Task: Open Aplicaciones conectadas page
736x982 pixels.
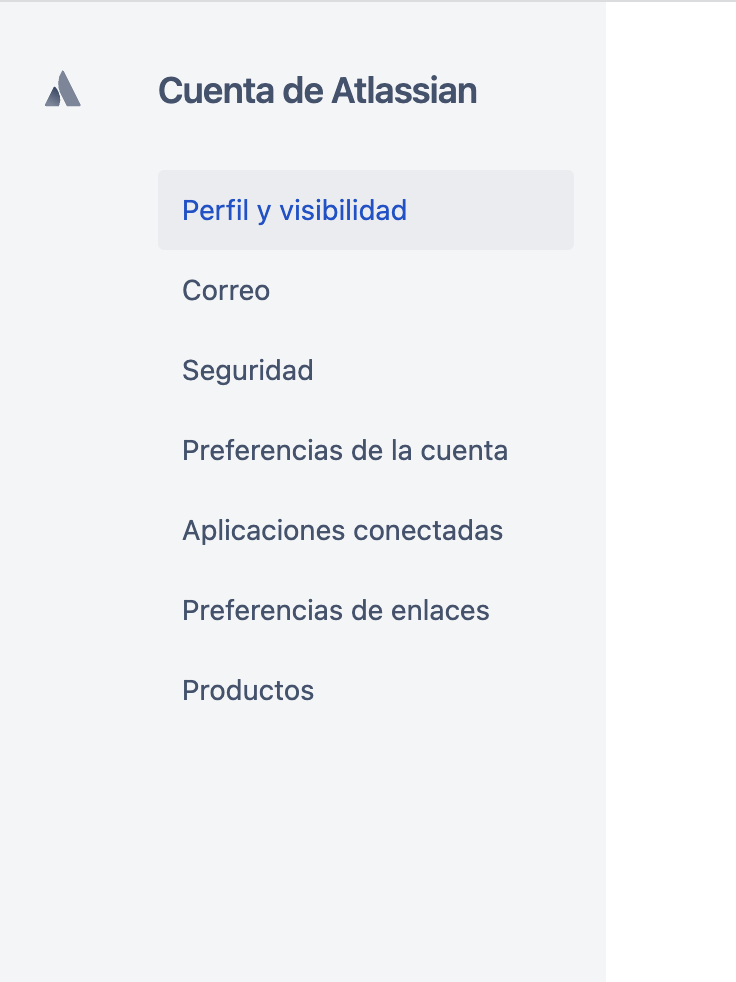Action: [342, 531]
